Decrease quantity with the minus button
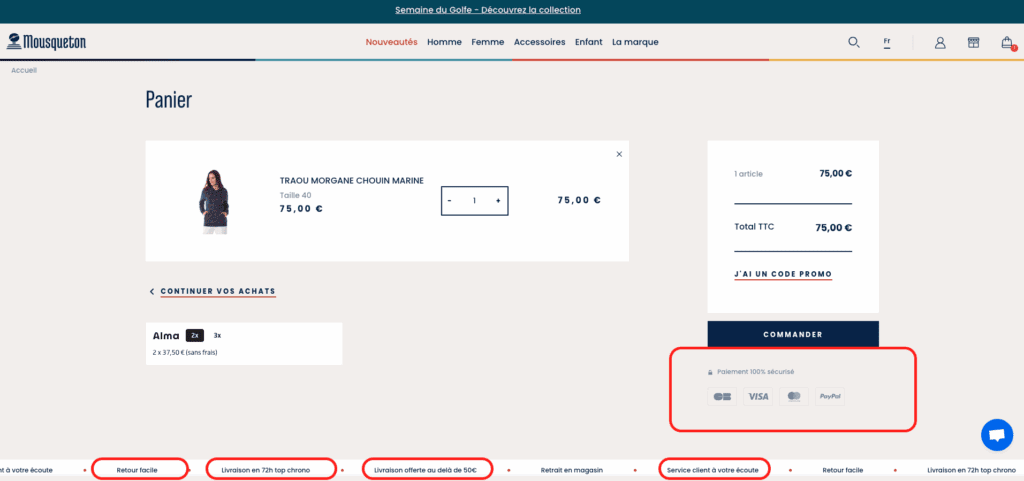Screen dimensions: 1024x481 tap(449, 201)
